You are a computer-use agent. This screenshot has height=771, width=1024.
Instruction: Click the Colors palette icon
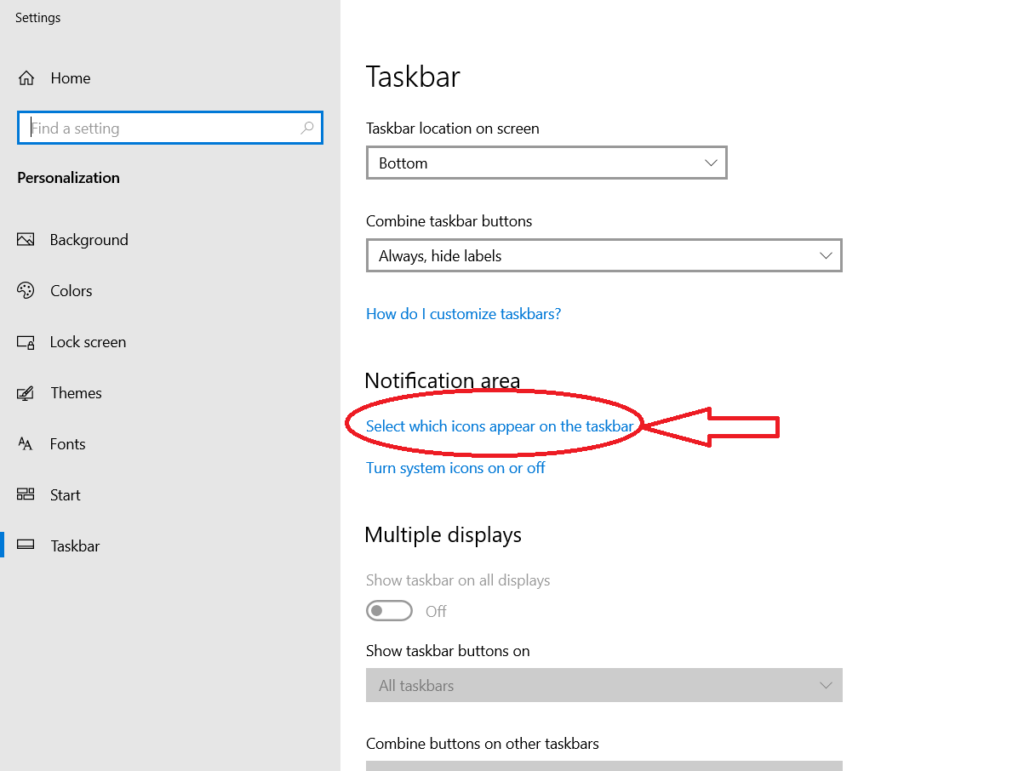click(27, 291)
